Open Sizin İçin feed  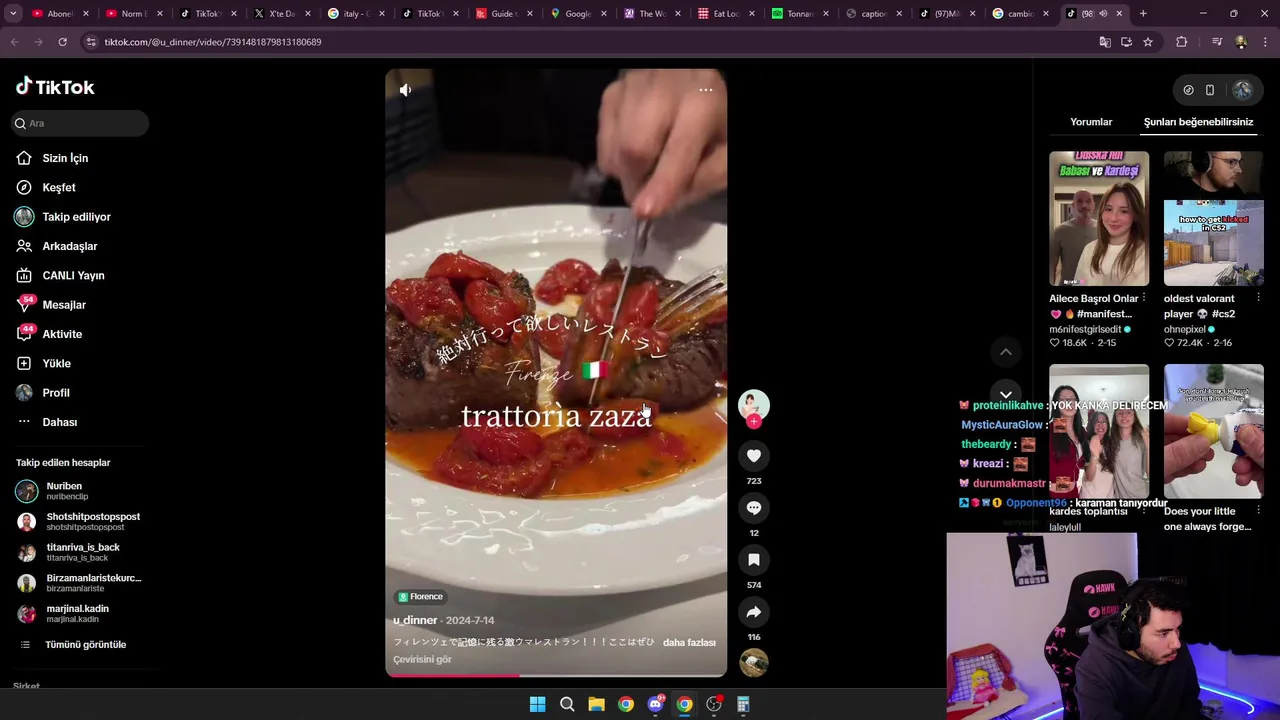click(x=65, y=158)
